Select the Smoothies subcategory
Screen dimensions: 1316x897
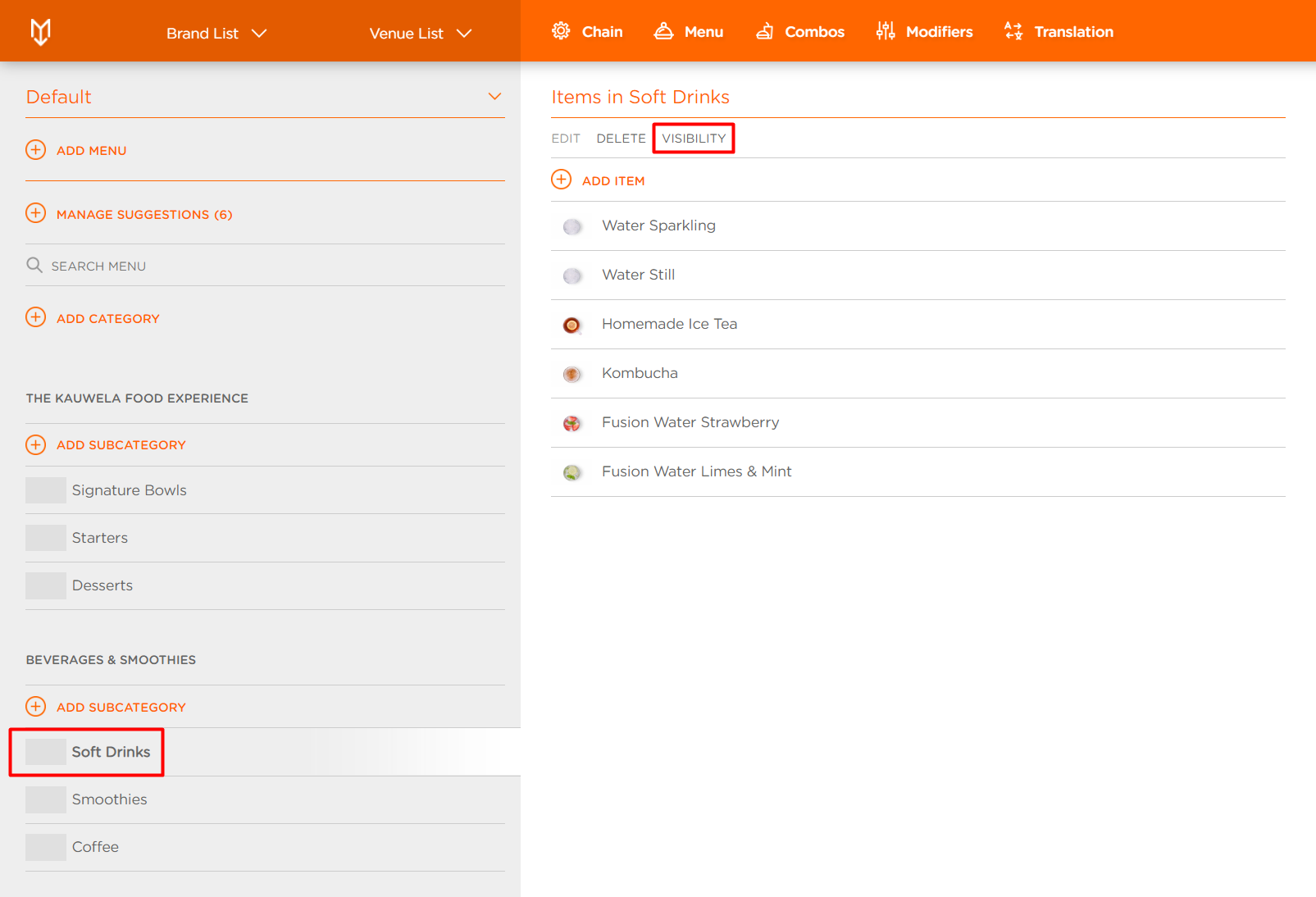pos(265,799)
